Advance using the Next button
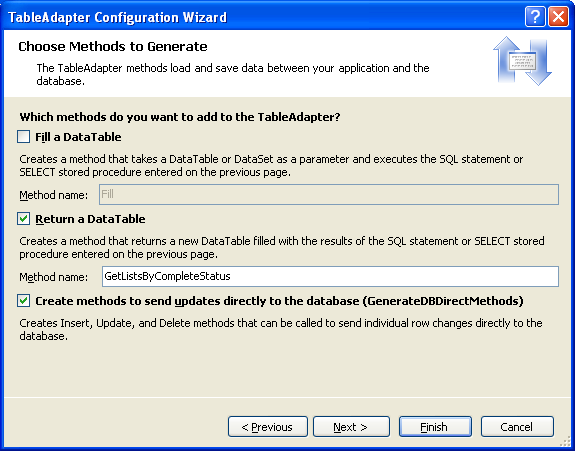 tap(351, 427)
